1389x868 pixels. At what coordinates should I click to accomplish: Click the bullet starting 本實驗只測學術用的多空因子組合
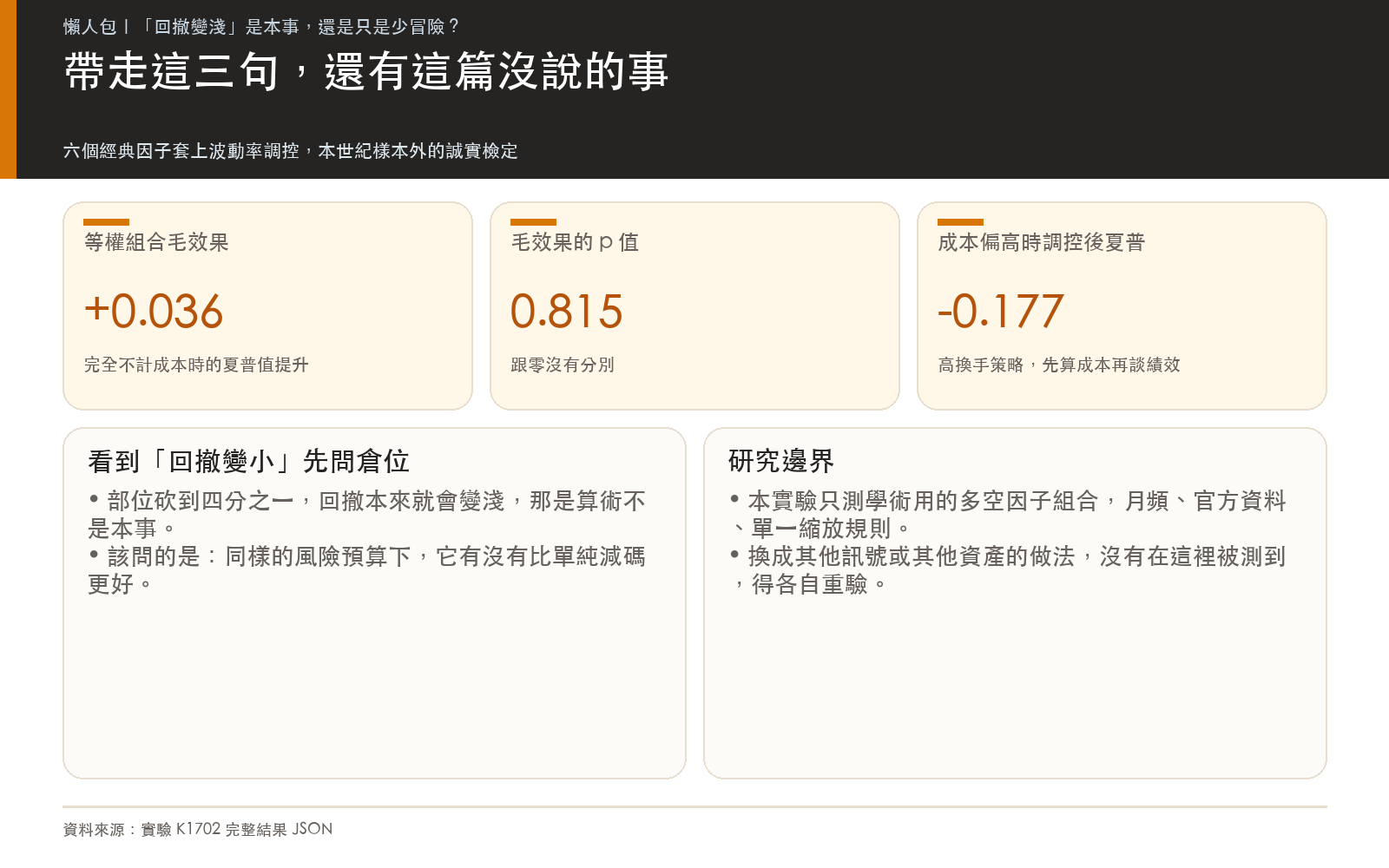click(x=1008, y=515)
